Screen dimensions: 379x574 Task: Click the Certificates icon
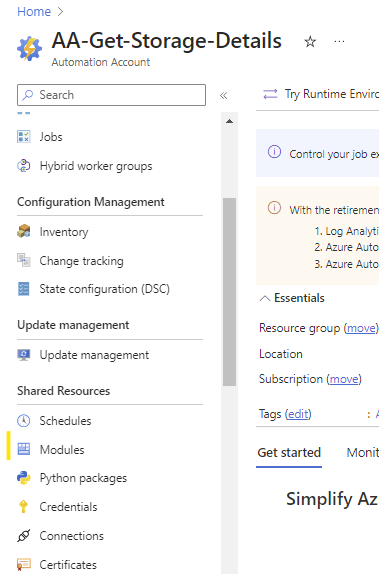pos(24,564)
